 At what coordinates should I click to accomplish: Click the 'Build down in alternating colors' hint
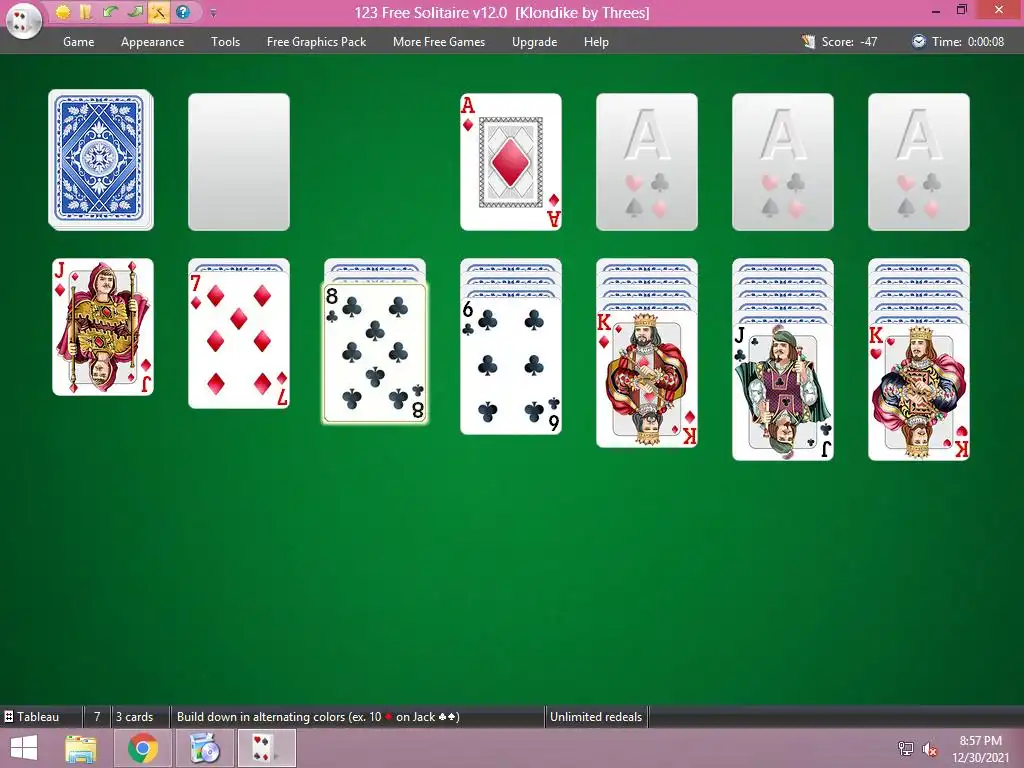point(318,716)
